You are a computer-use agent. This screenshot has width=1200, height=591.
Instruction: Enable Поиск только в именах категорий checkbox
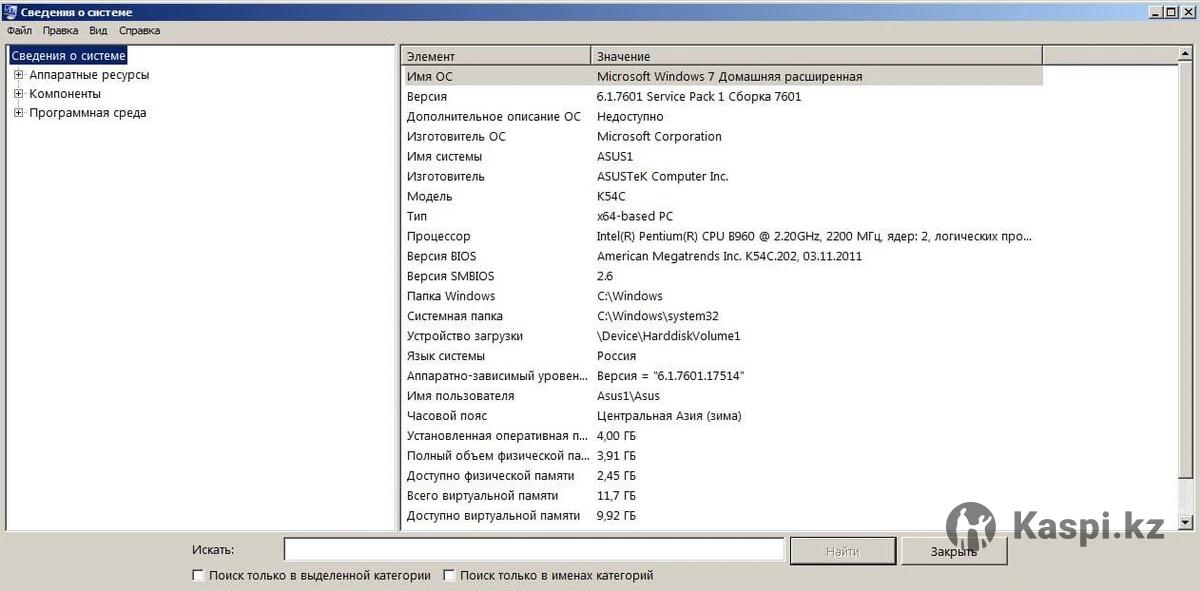(450, 576)
